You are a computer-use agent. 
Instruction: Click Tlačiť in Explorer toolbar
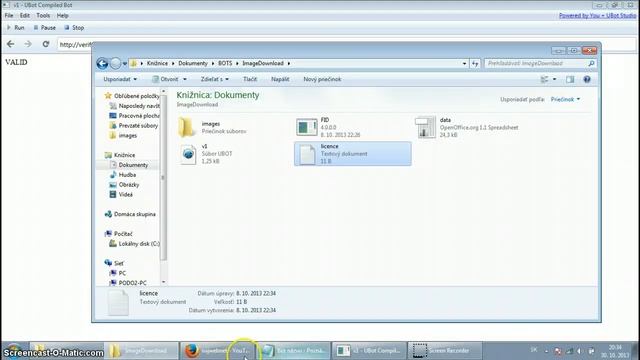tap(250, 79)
